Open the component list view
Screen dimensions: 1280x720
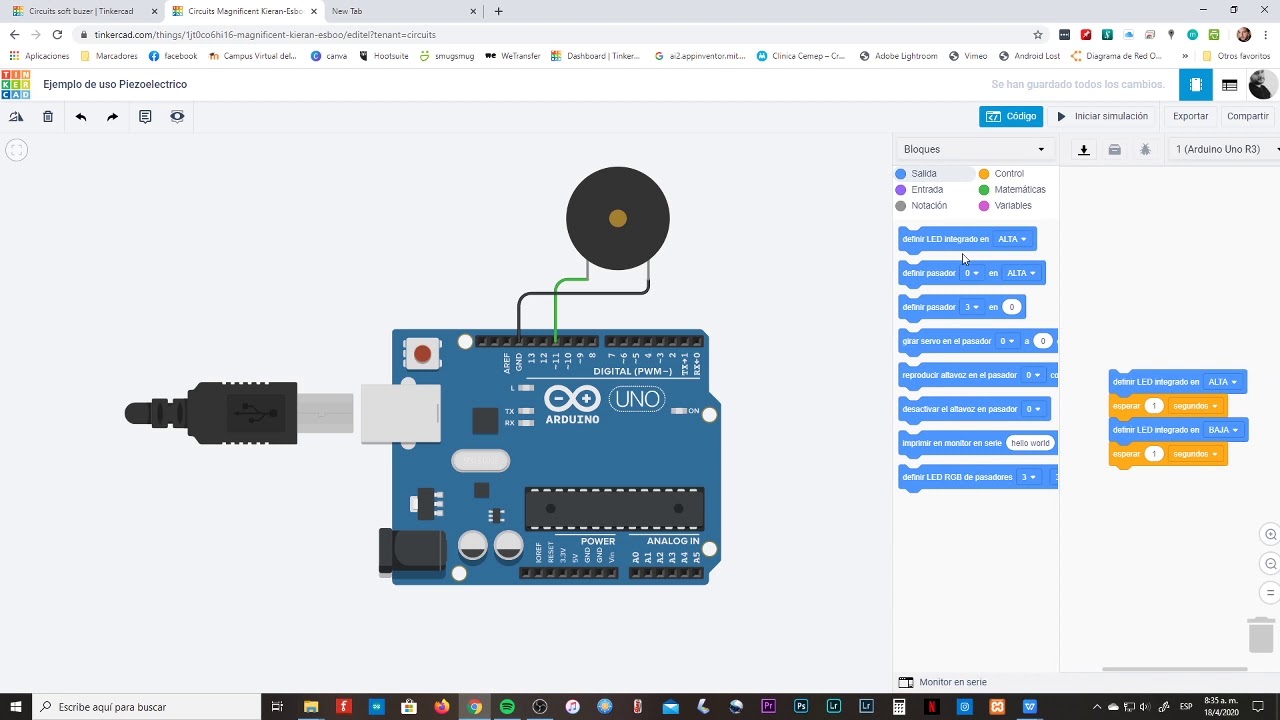pos(1230,85)
